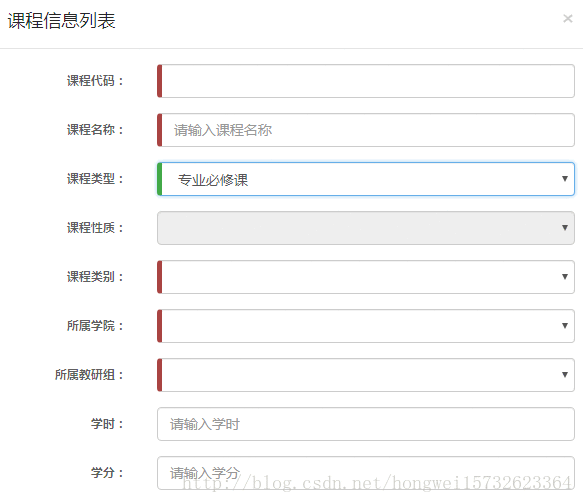Image resolution: width=583 pixels, height=503 pixels.
Task: Open the disabled 课程性质 dropdown
Action: 366,228
